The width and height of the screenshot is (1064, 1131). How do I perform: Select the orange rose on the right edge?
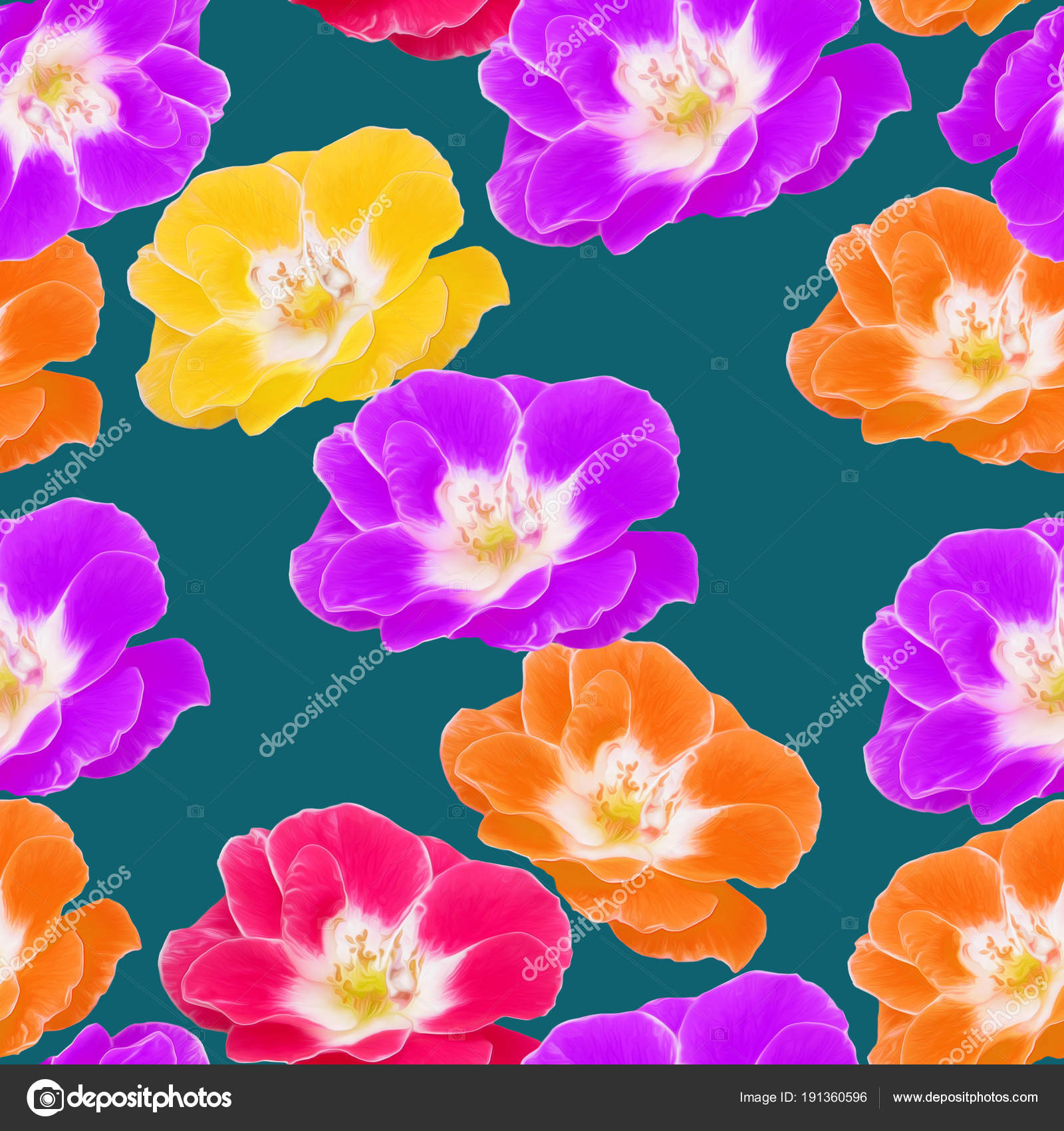point(944,333)
